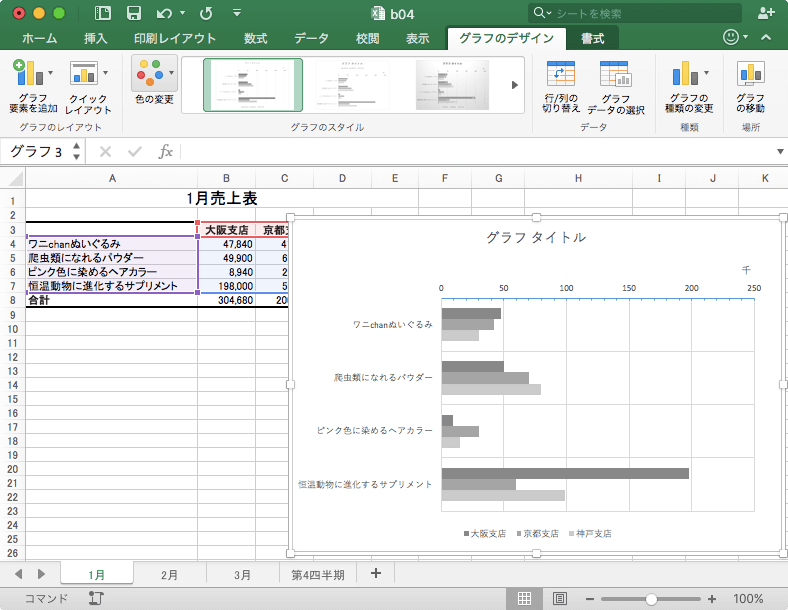Image resolution: width=788 pixels, height=610 pixels.
Task: Click the fx insert function icon
Action: tap(166, 152)
